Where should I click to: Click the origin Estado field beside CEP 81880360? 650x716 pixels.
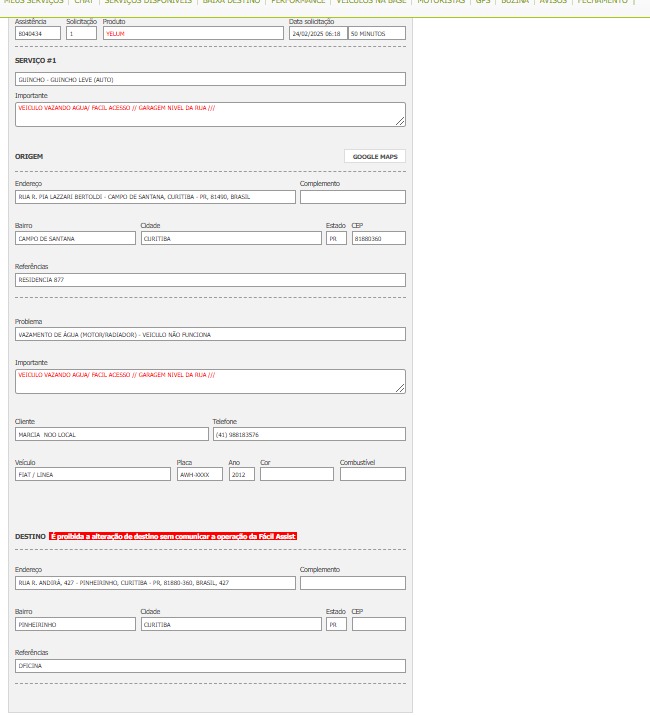point(336,238)
